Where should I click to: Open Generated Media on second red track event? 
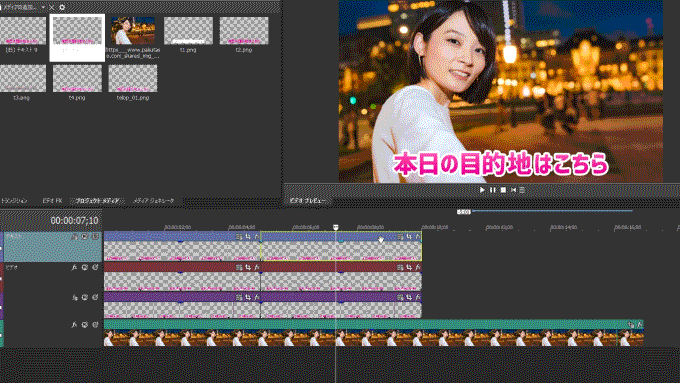click(400, 267)
